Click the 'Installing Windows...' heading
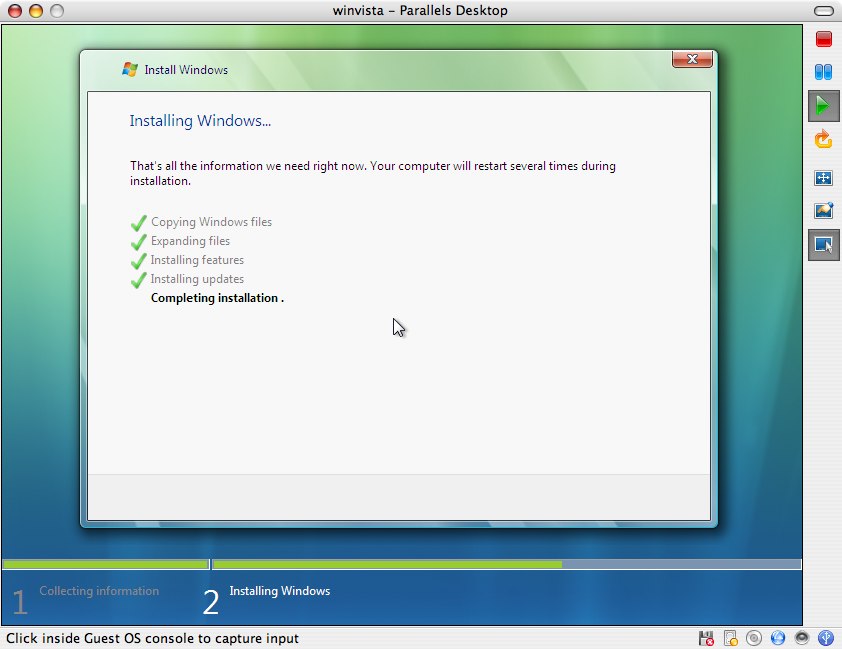Image resolution: width=842 pixels, height=649 pixels. point(200,121)
